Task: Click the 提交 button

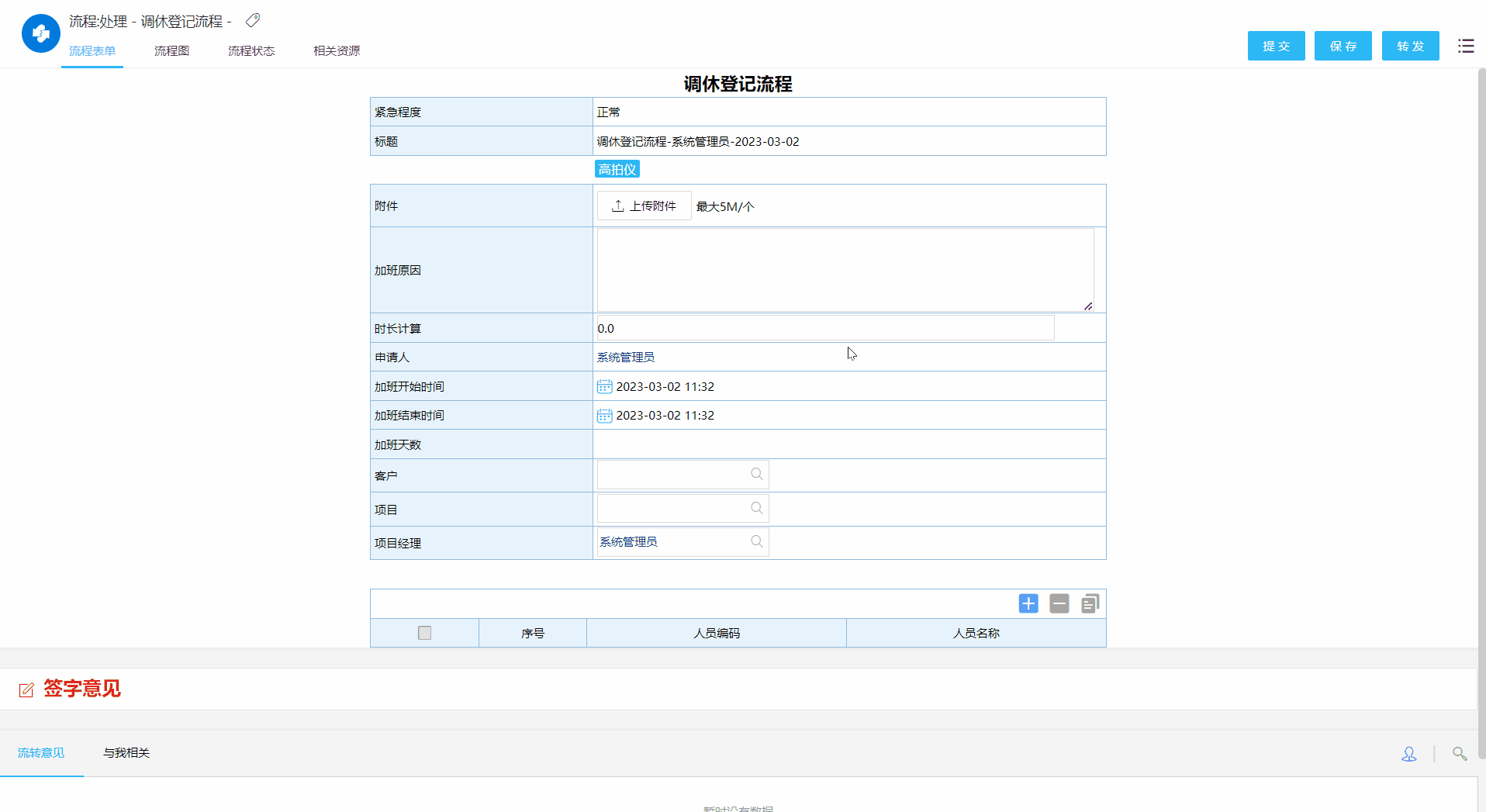Action: [1277, 46]
